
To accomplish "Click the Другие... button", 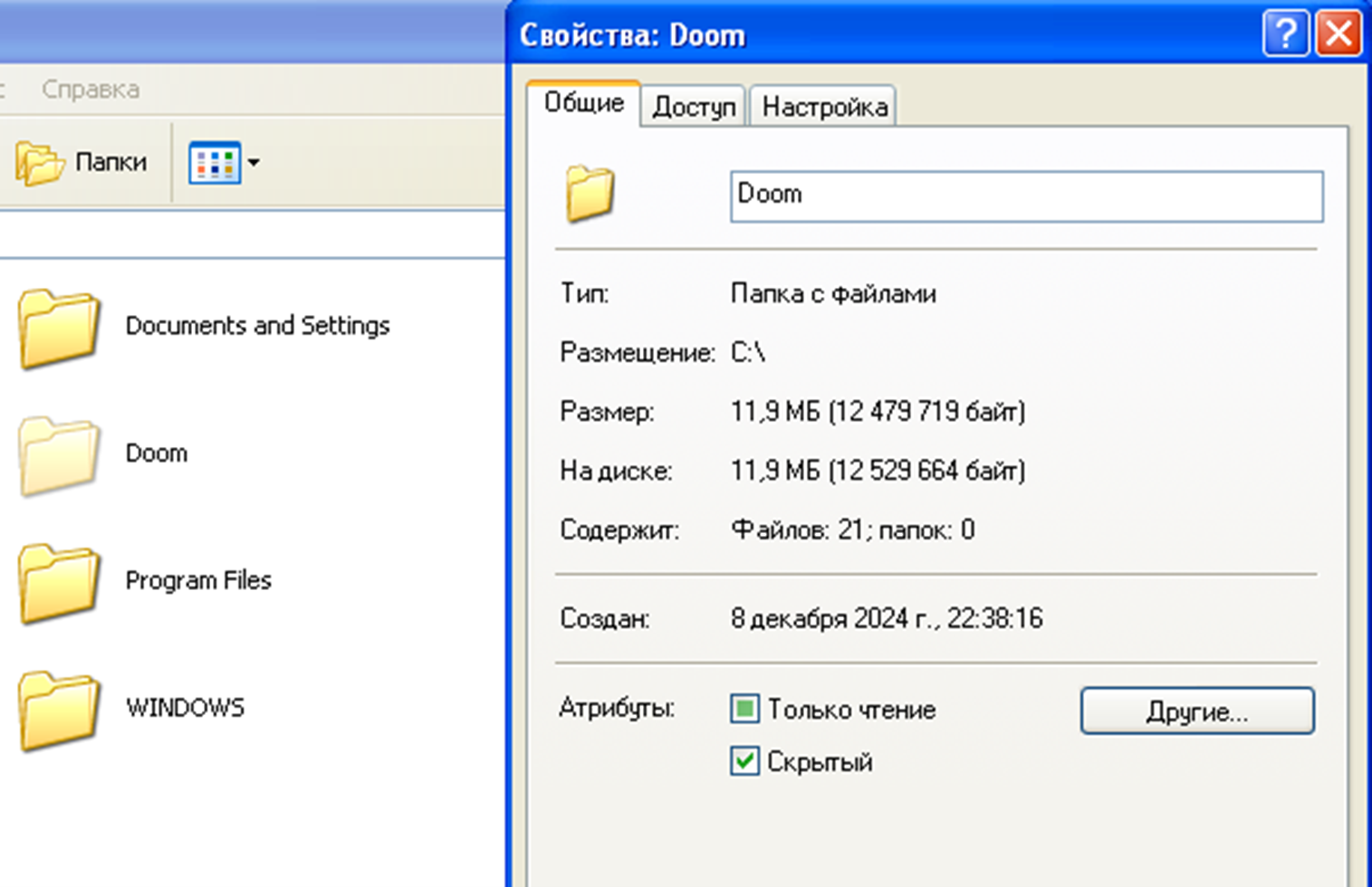I will tap(1196, 711).
